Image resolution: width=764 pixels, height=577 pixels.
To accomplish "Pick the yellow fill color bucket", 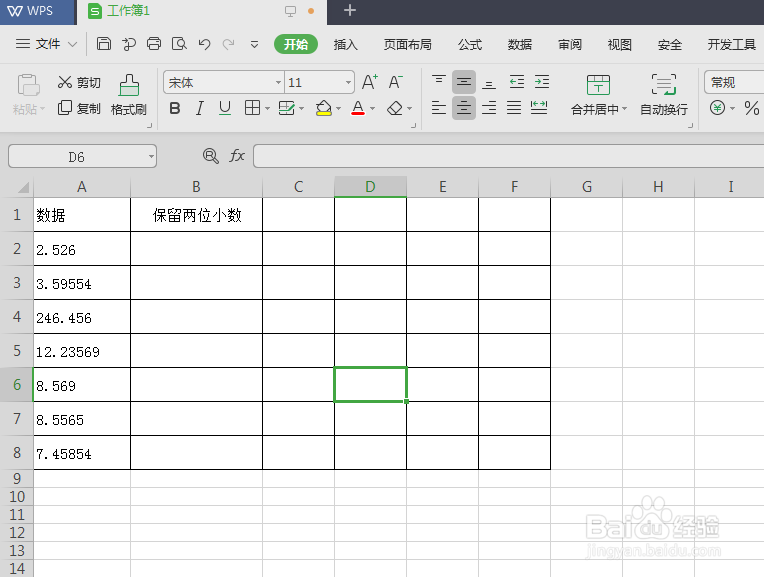I will [x=324, y=108].
